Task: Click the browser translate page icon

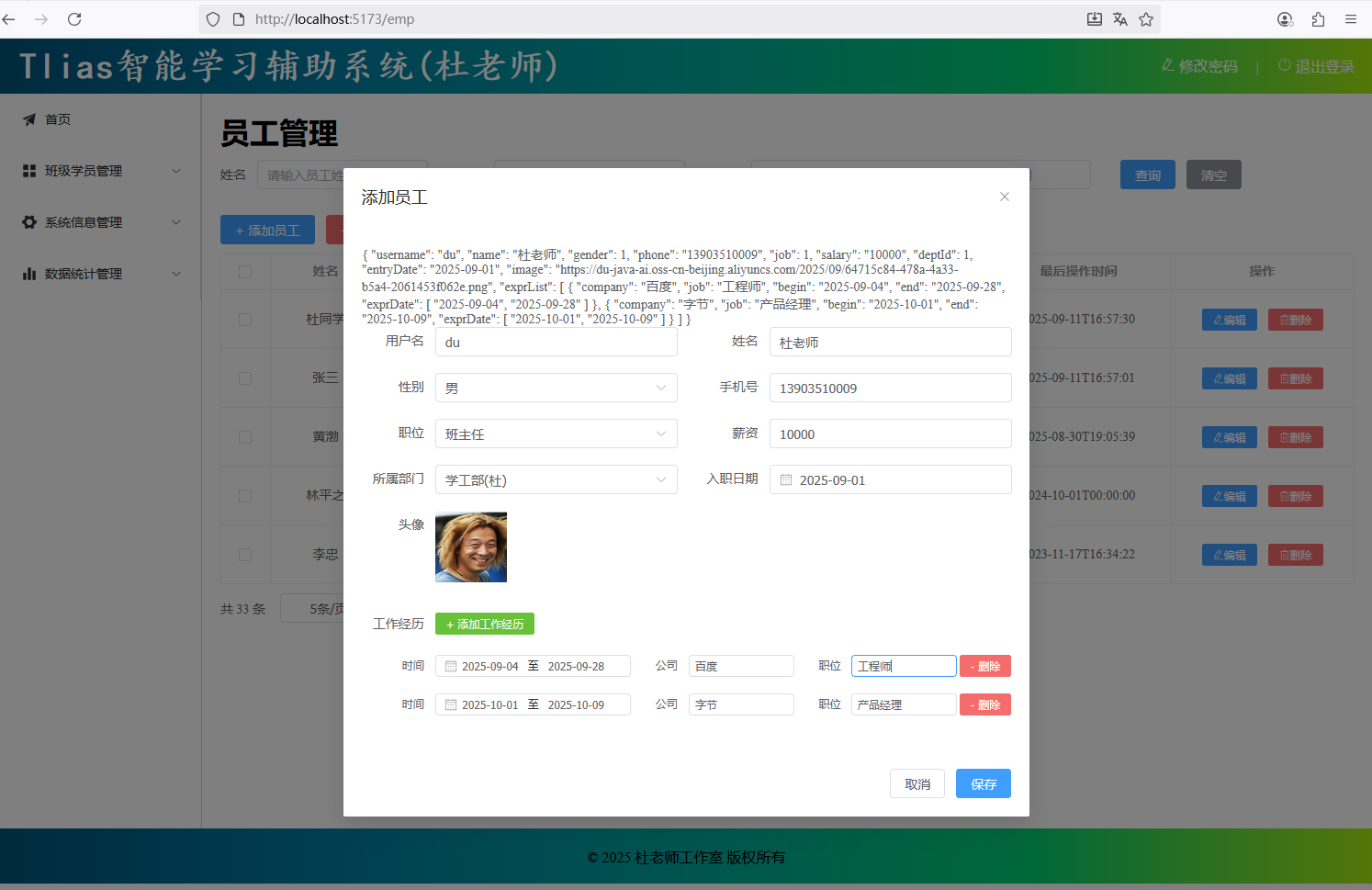Action: 1119,19
